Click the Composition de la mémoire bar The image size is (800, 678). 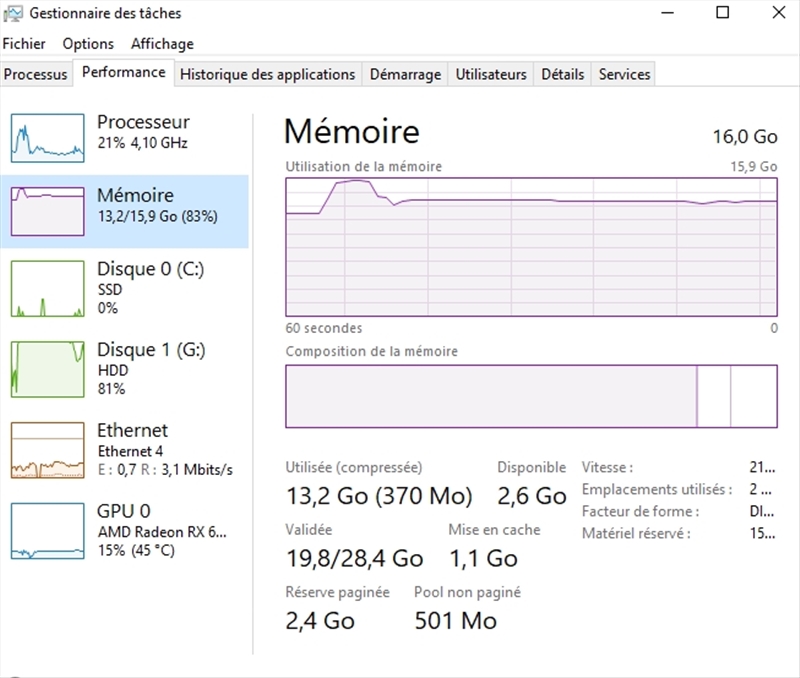tap(531, 396)
